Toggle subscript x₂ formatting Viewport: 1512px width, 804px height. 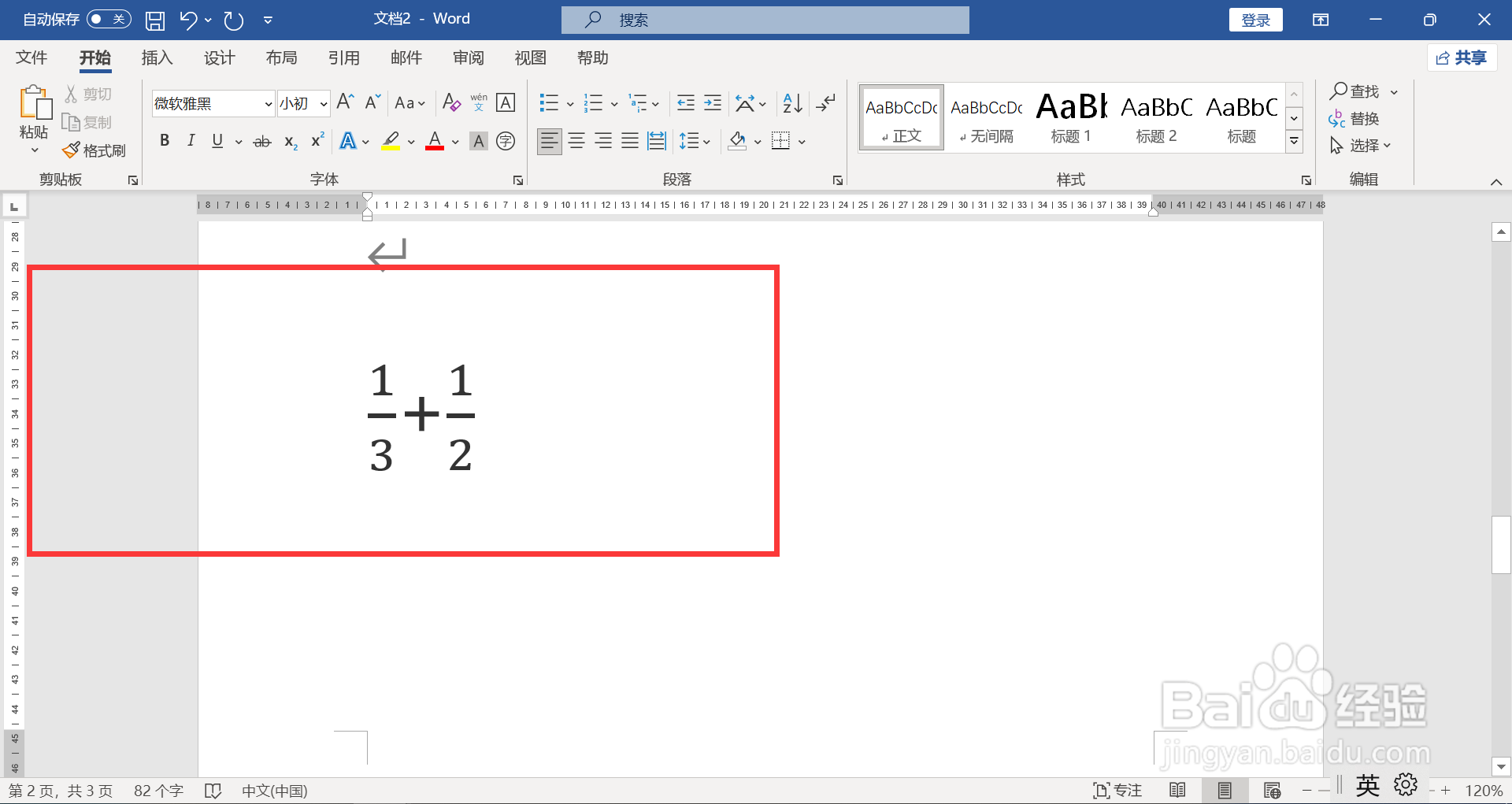pos(291,142)
